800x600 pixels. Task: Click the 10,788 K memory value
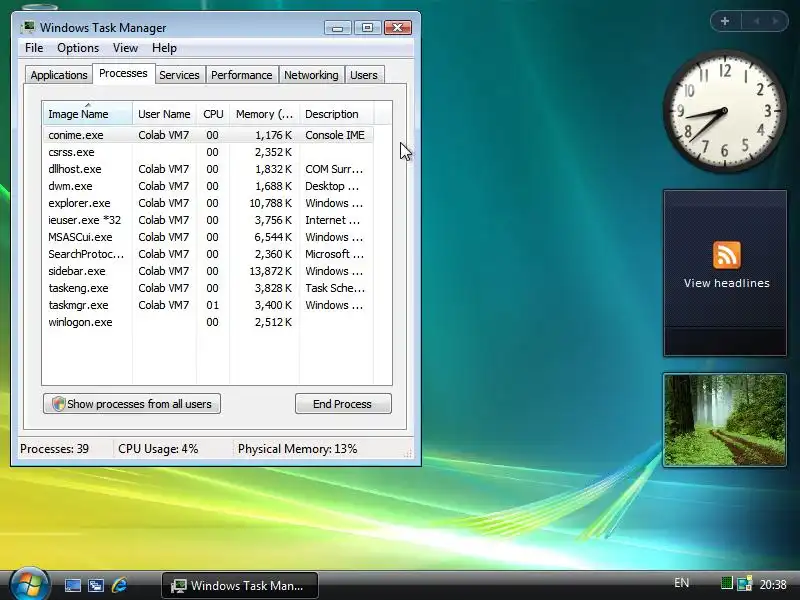pos(270,203)
